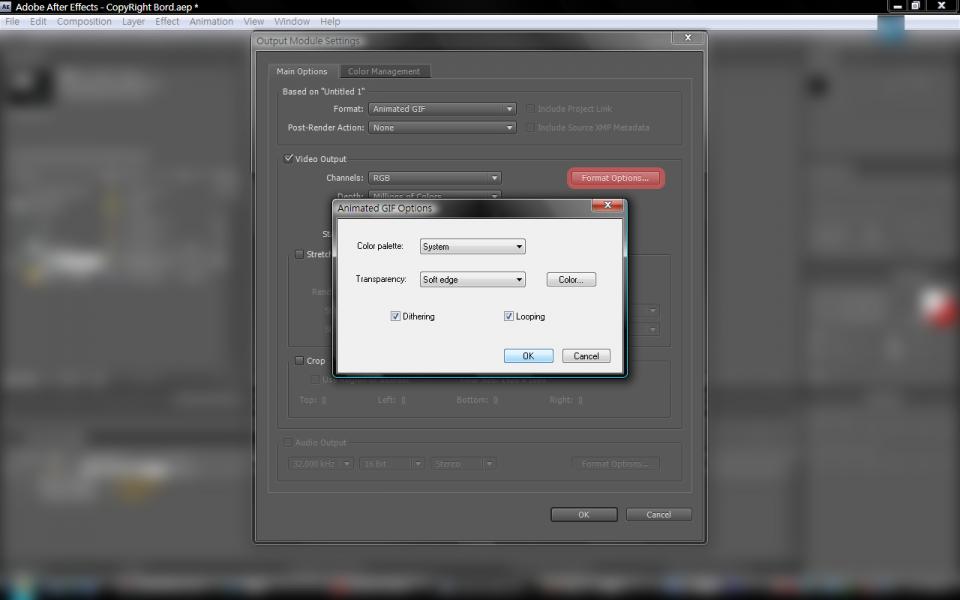Screen dimensions: 960x600
Task: Confirm Animated GIF Options with OK
Action: coord(528,355)
